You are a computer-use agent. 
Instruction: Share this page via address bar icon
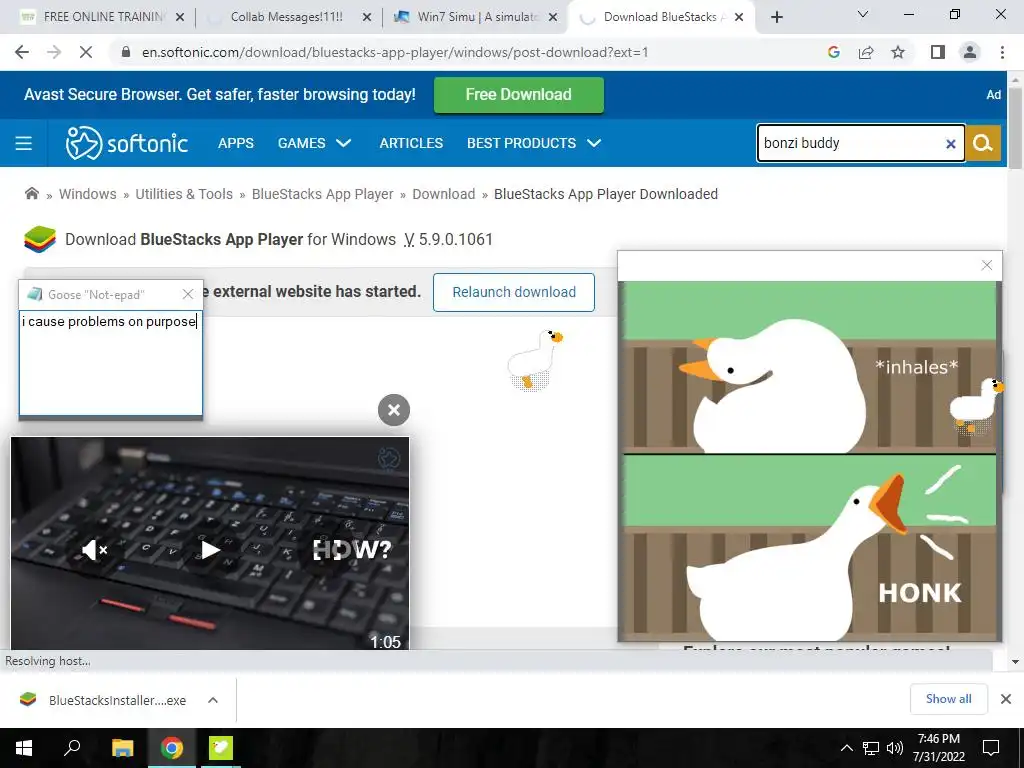click(866, 52)
